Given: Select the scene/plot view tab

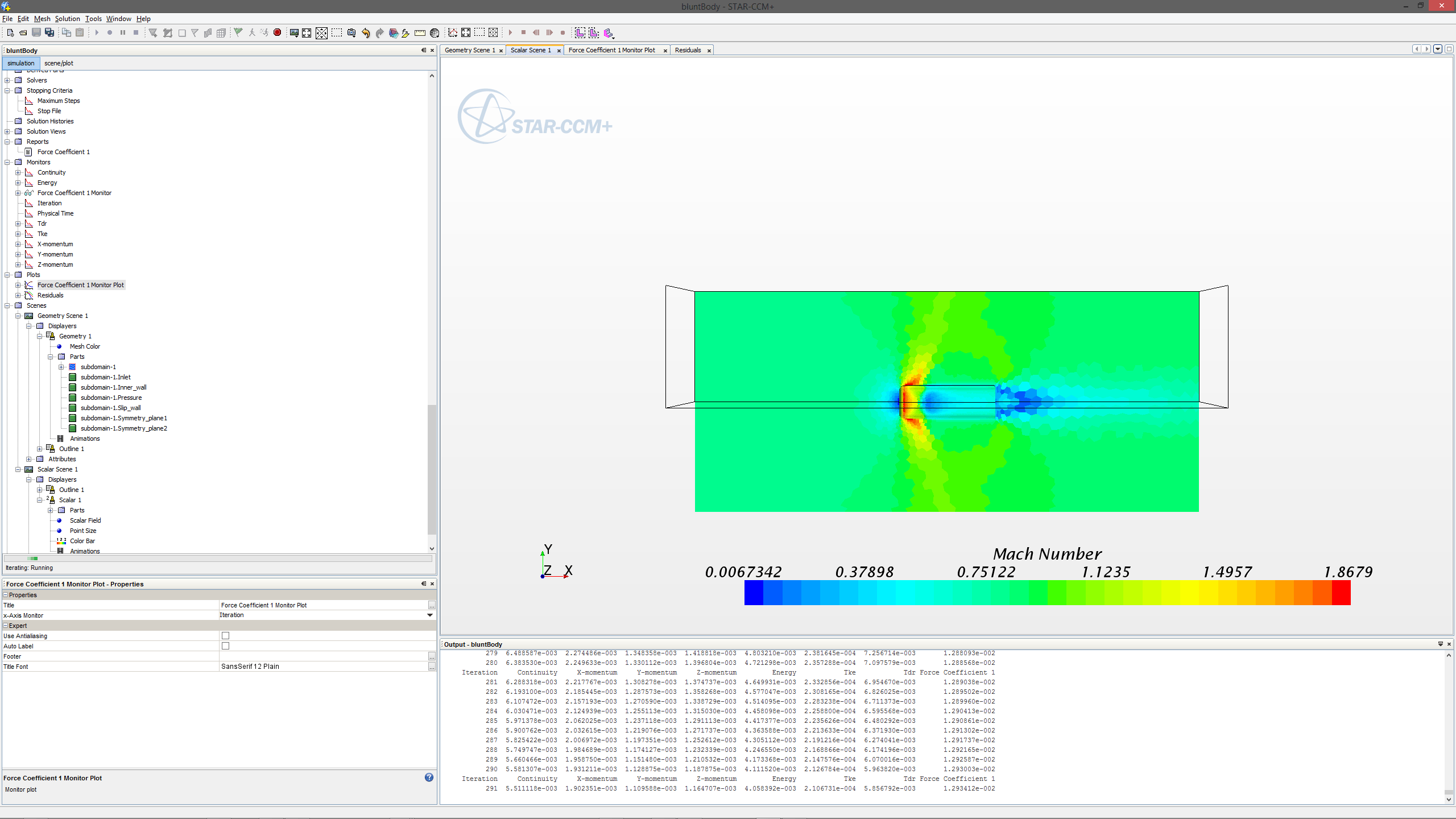Looking at the screenshot, I should [59, 63].
